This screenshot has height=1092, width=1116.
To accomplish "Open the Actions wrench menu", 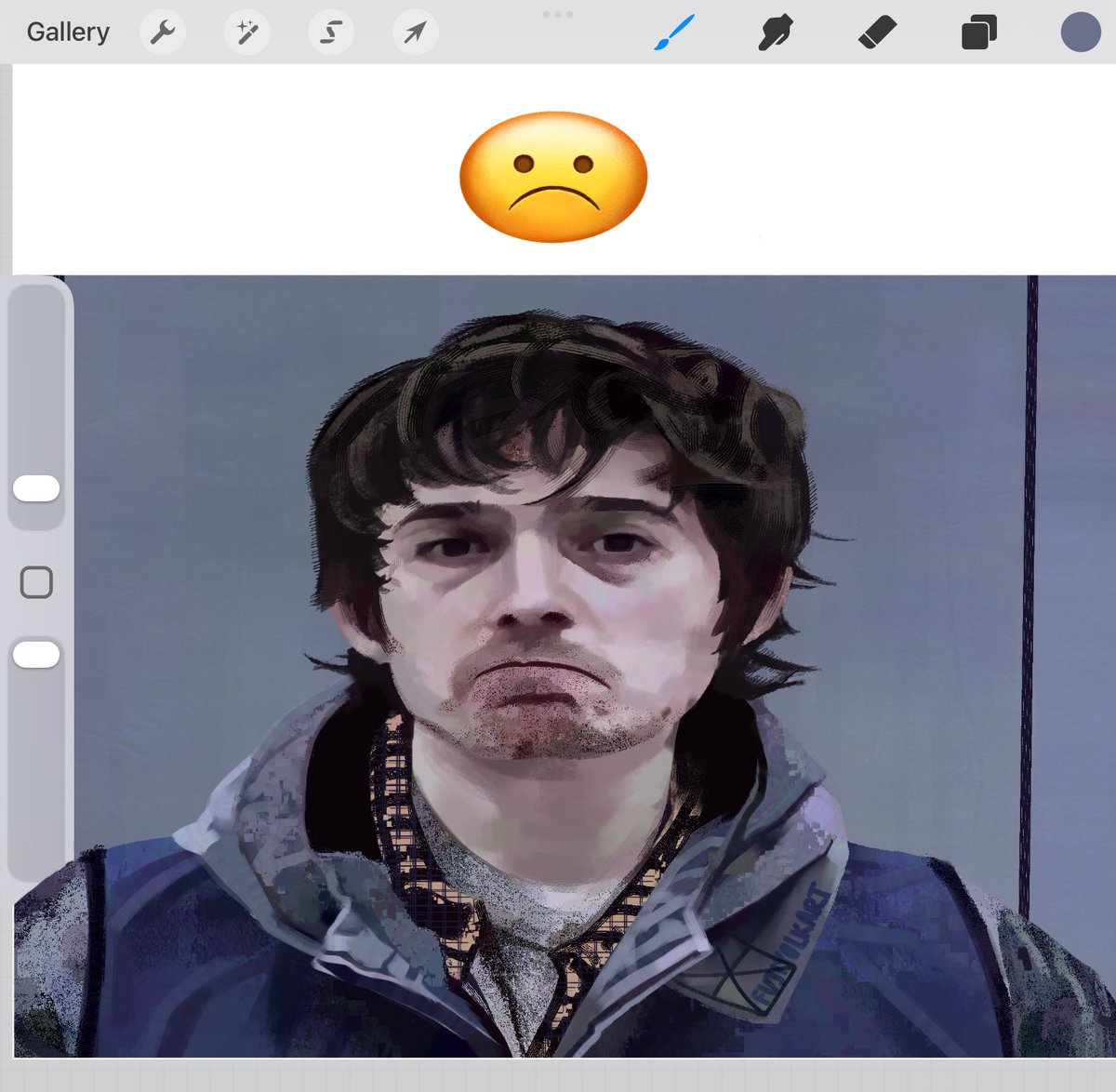I will click(x=163, y=33).
